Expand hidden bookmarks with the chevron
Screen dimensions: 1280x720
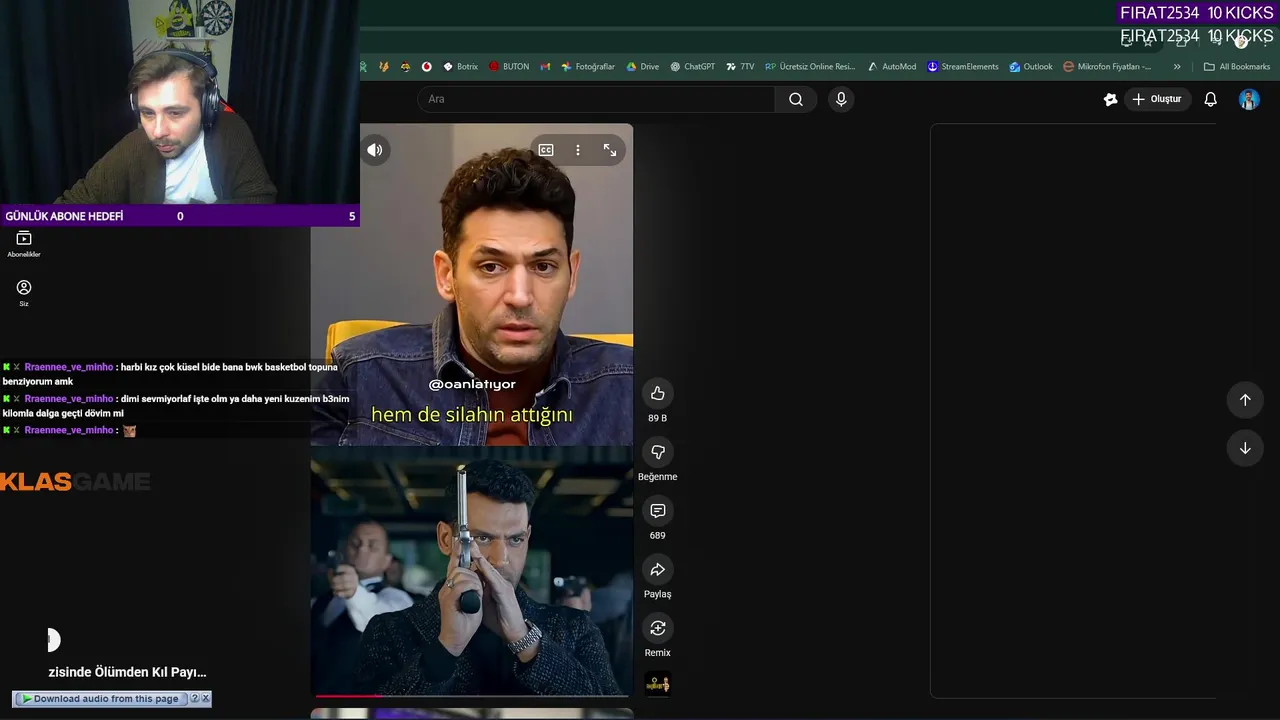pyautogui.click(x=1177, y=67)
